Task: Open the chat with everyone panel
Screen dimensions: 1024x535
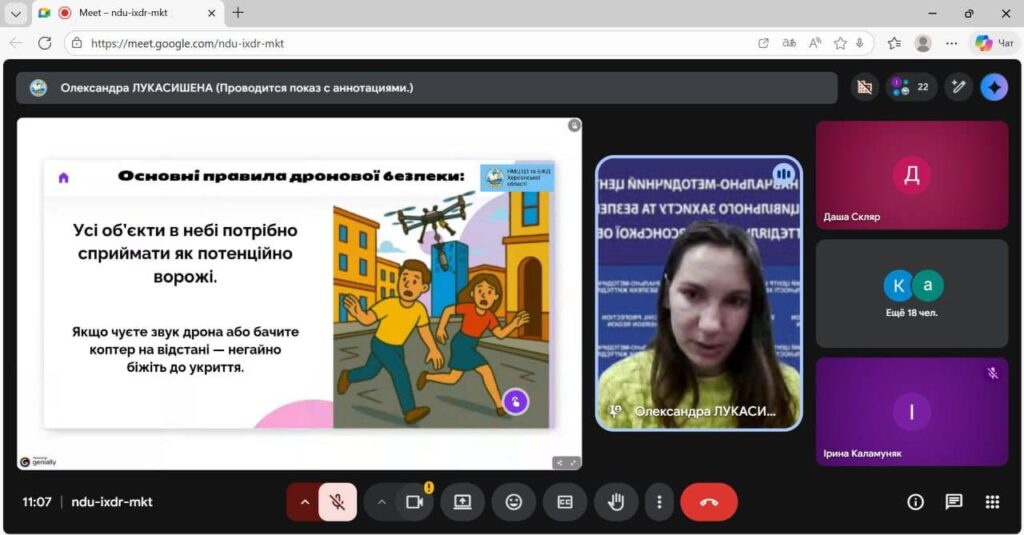Action: 954,502
